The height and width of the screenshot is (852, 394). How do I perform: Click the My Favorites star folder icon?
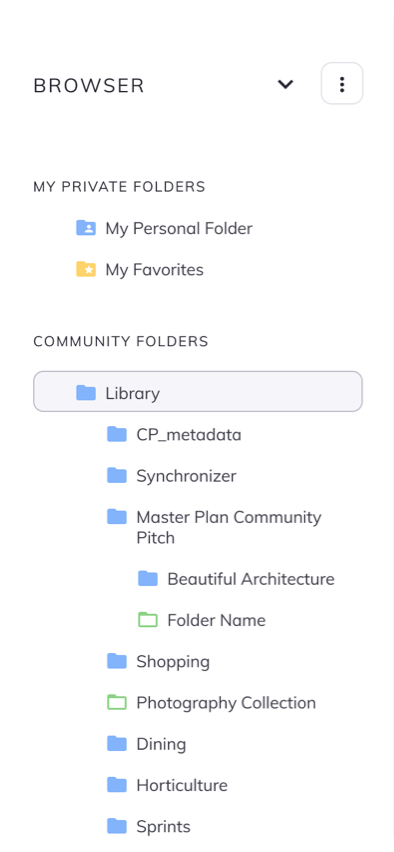[86, 269]
